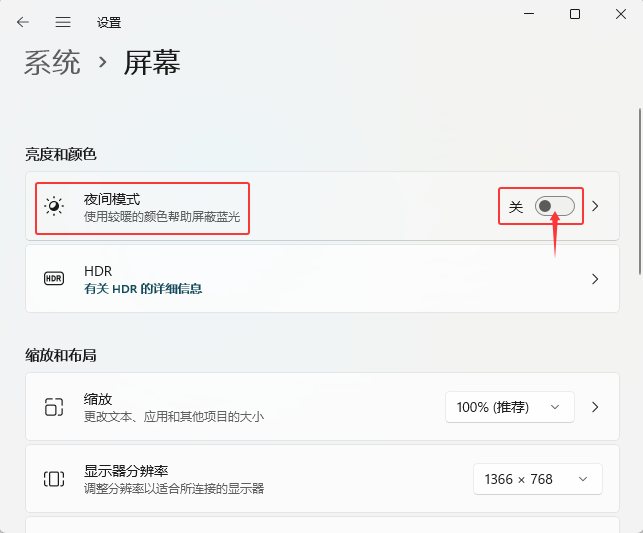Click the night mode sun icon
Image resolution: width=643 pixels, height=533 pixels.
[54, 206]
